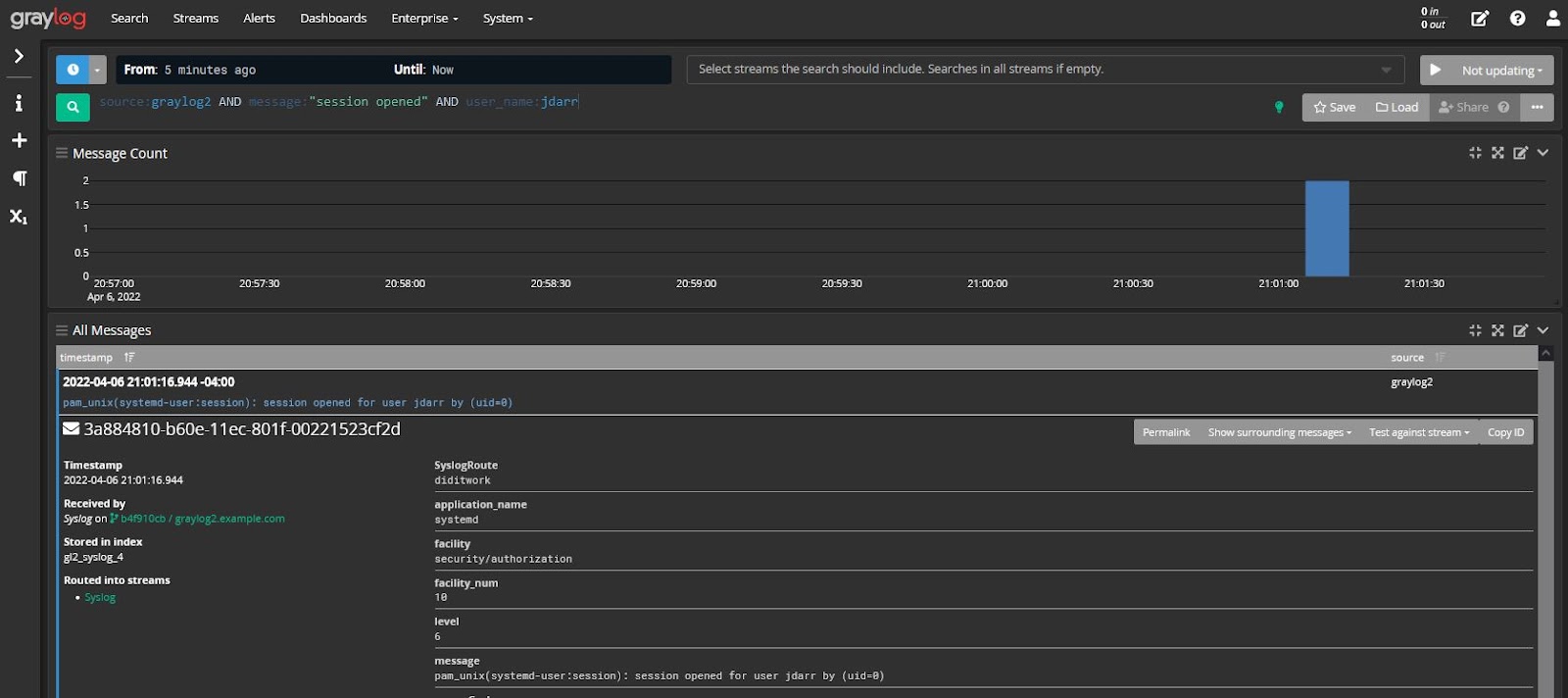Open the Not updating interval dropdown
The width and height of the screenshot is (1568, 698).
point(1501,71)
